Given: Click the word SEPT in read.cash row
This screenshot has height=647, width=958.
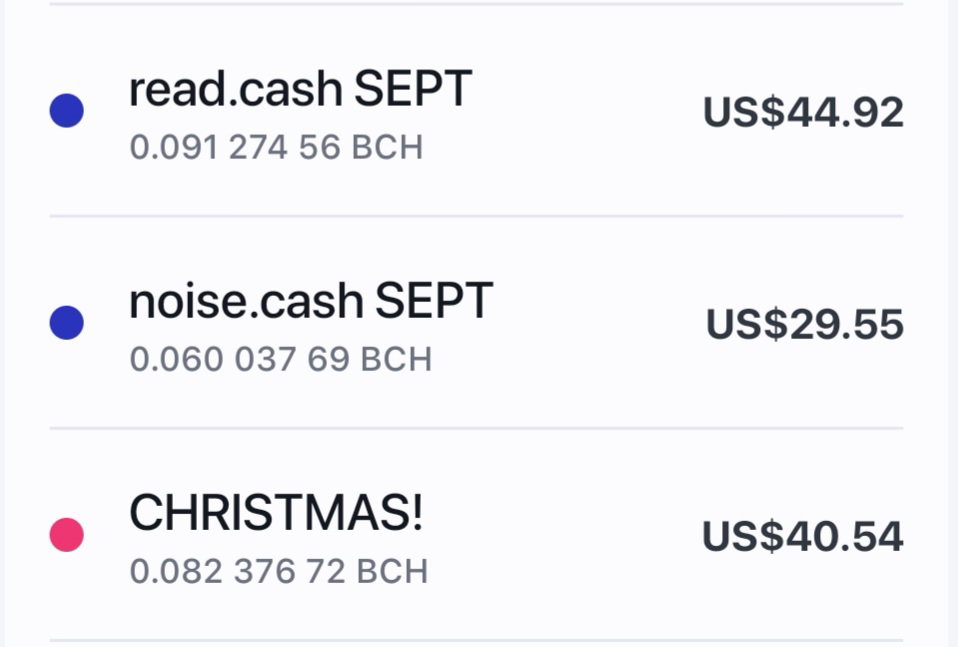Looking at the screenshot, I should coord(414,89).
